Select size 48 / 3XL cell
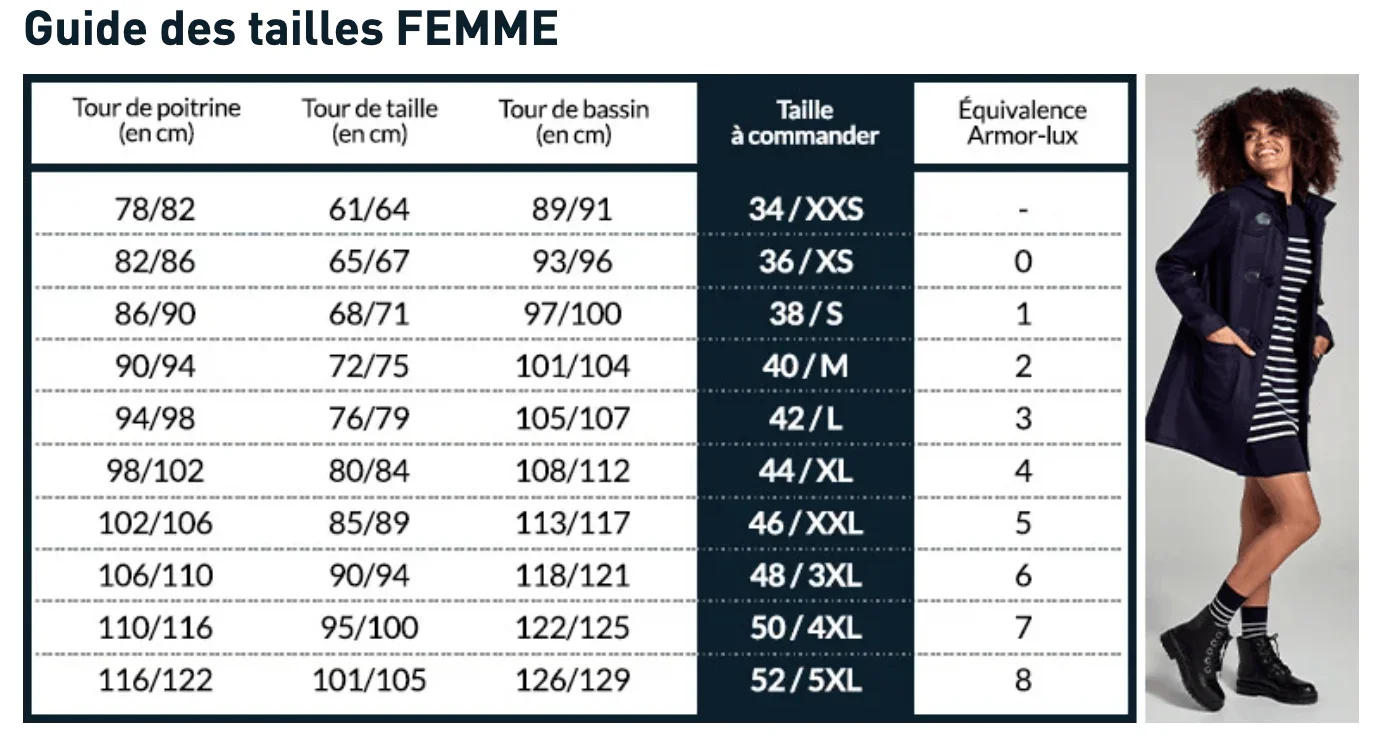Viewport: 1378px width, 740px height. (805, 575)
